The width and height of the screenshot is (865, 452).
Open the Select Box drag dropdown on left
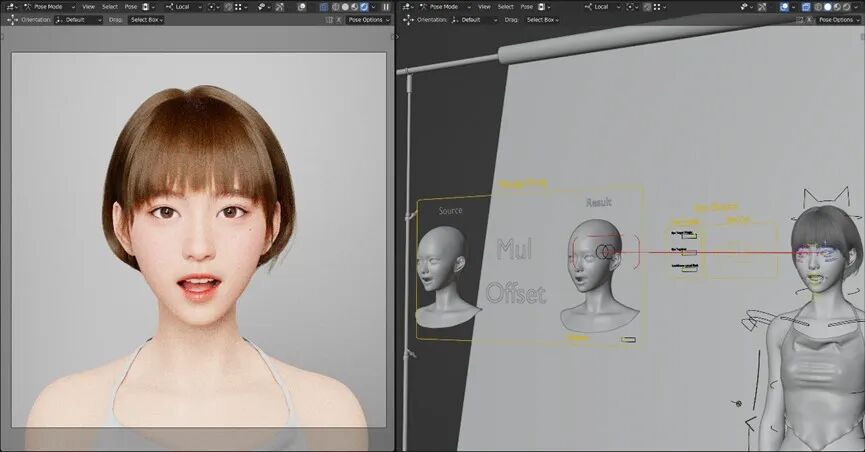point(146,19)
